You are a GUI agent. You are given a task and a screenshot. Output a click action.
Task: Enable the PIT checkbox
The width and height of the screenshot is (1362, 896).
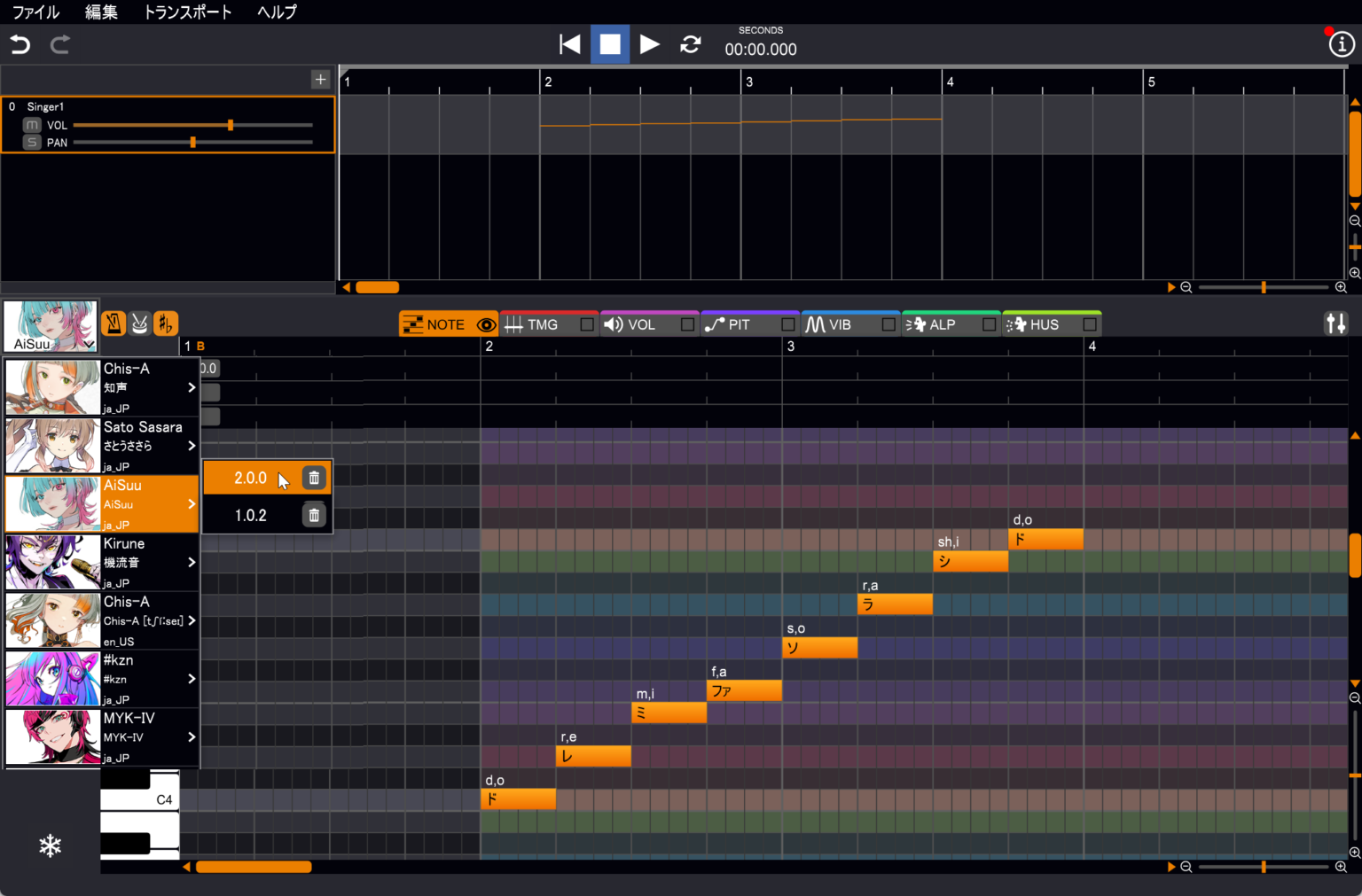point(787,325)
